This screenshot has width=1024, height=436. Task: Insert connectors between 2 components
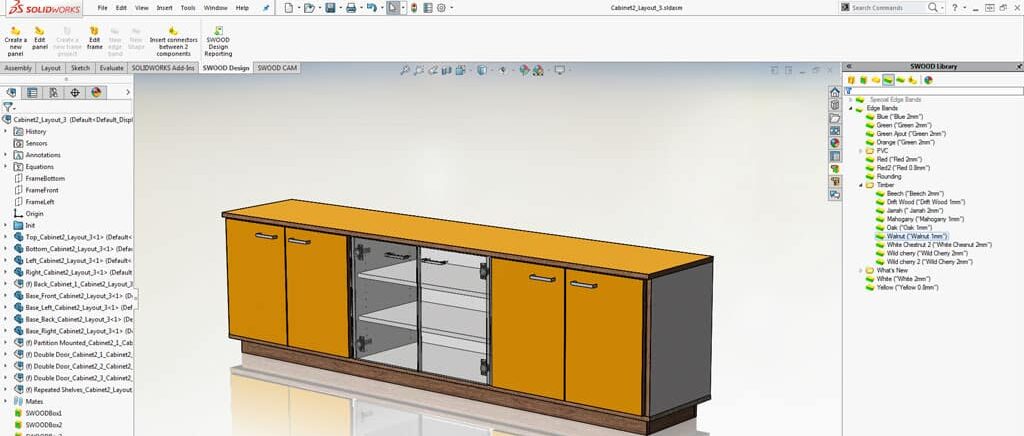[173, 42]
